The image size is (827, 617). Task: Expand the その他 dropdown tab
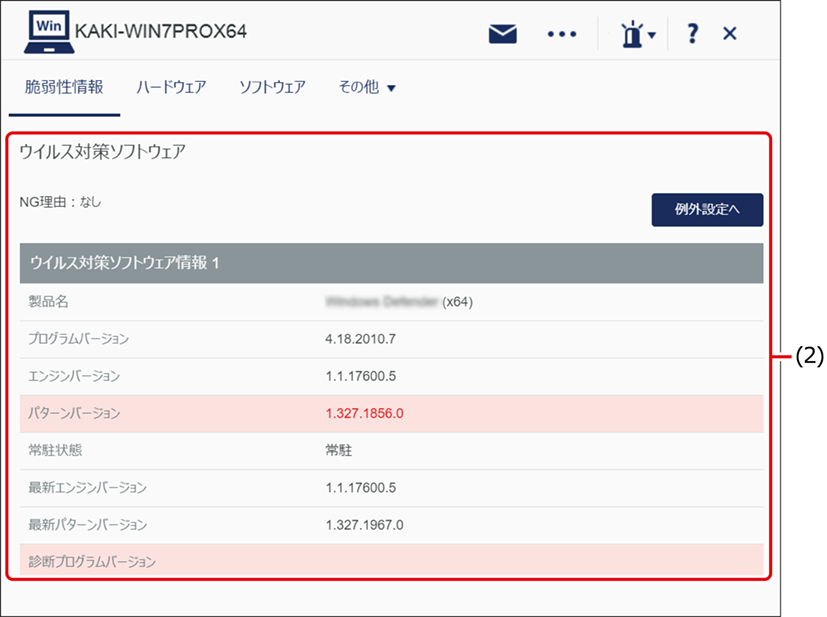click(367, 87)
